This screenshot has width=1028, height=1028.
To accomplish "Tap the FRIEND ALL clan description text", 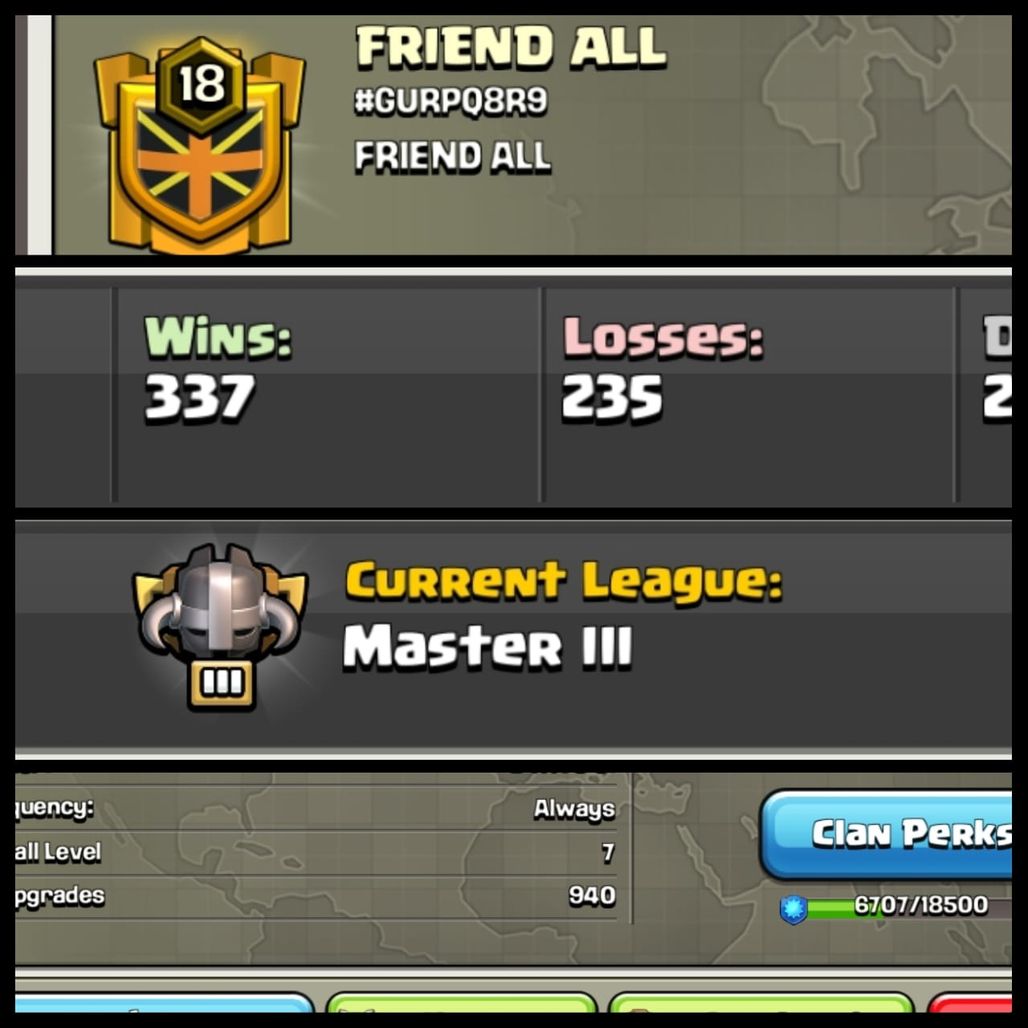I will (x=452, y=156).
